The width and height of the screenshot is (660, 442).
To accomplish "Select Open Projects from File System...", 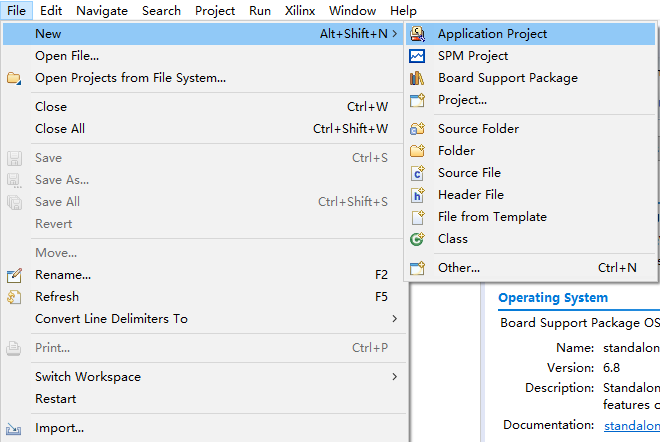I will coord(203,78).
